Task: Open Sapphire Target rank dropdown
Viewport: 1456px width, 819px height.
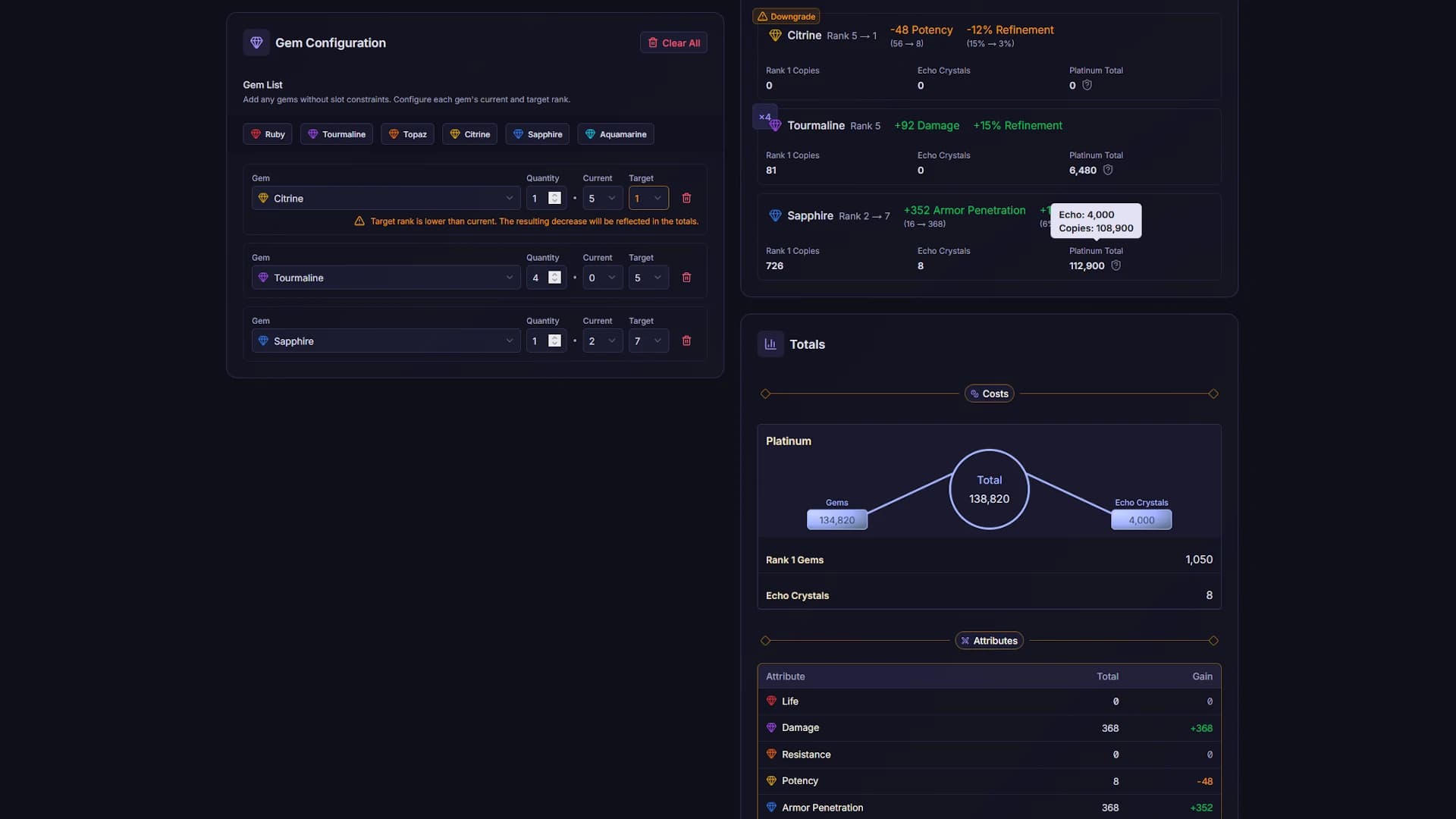Action: coord(648,341)
